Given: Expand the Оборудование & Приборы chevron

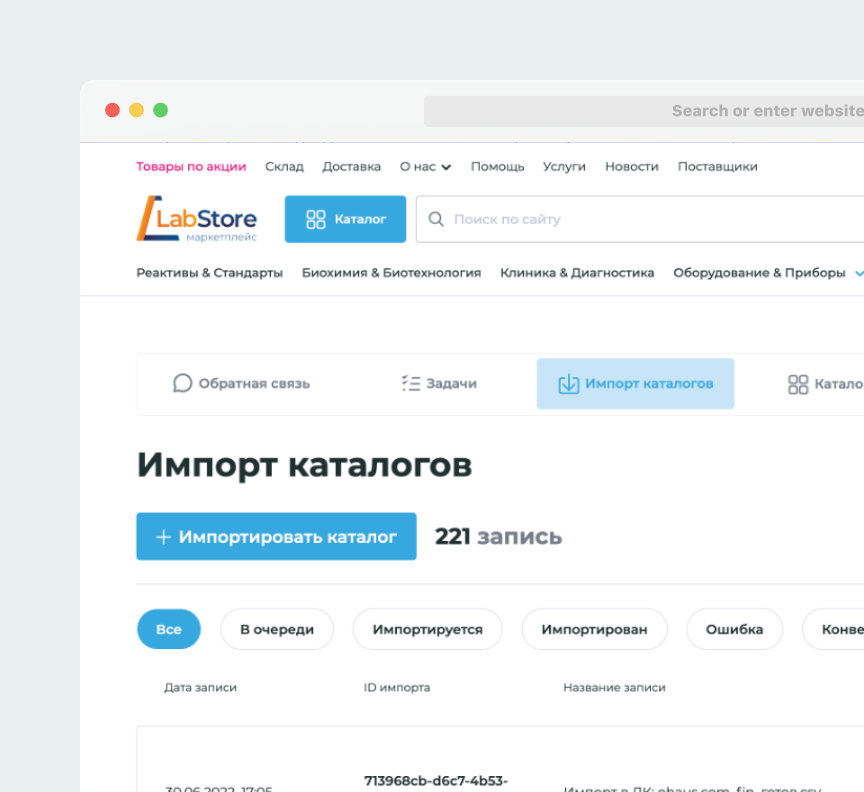Looking at the screenshot, I should pyautogui.click(x=858, y=273).
